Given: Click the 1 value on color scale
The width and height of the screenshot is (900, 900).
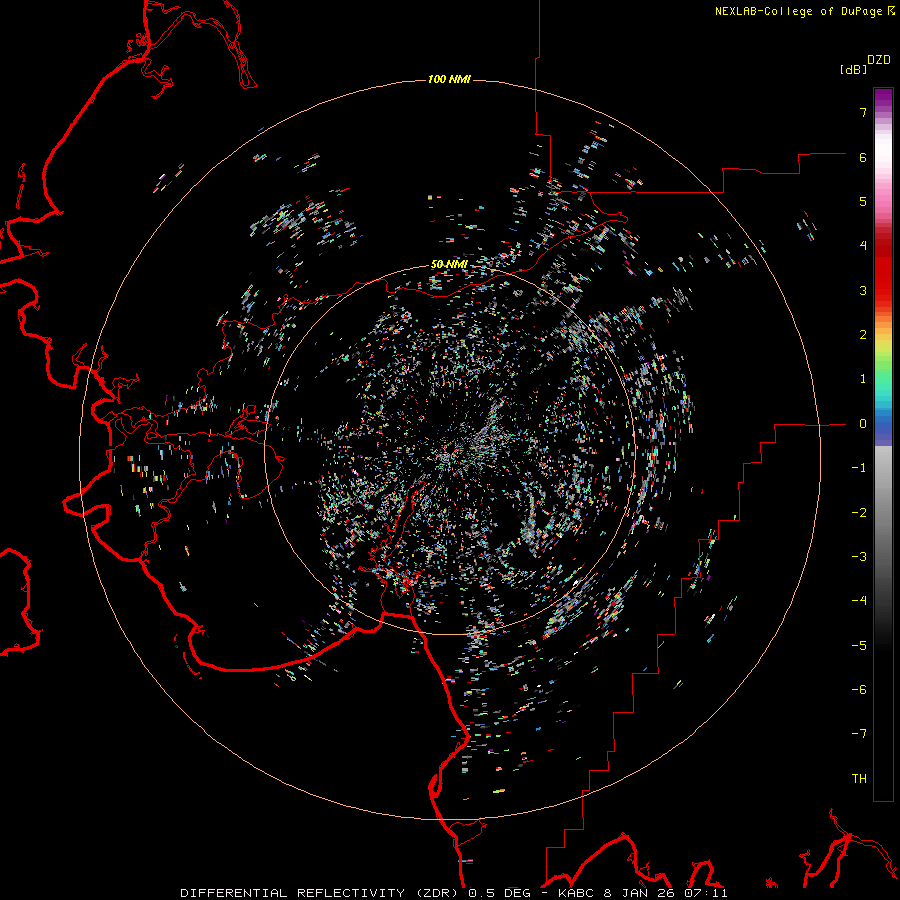Looking at the screenshot, I should click(x=863, y=379).
